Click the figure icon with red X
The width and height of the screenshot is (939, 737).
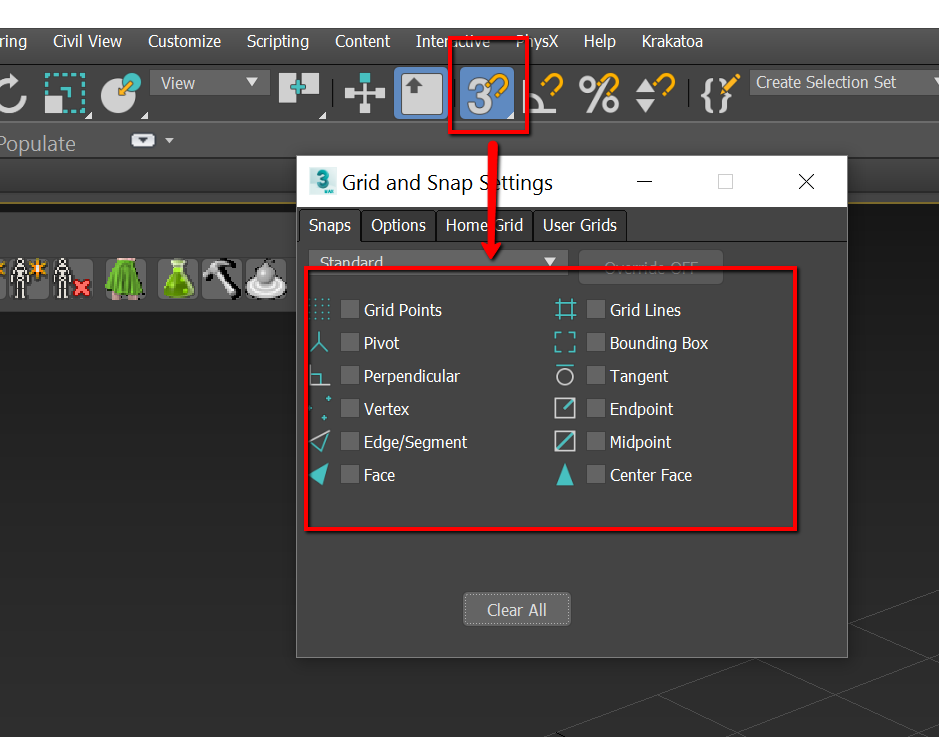(x=72, y=279)
